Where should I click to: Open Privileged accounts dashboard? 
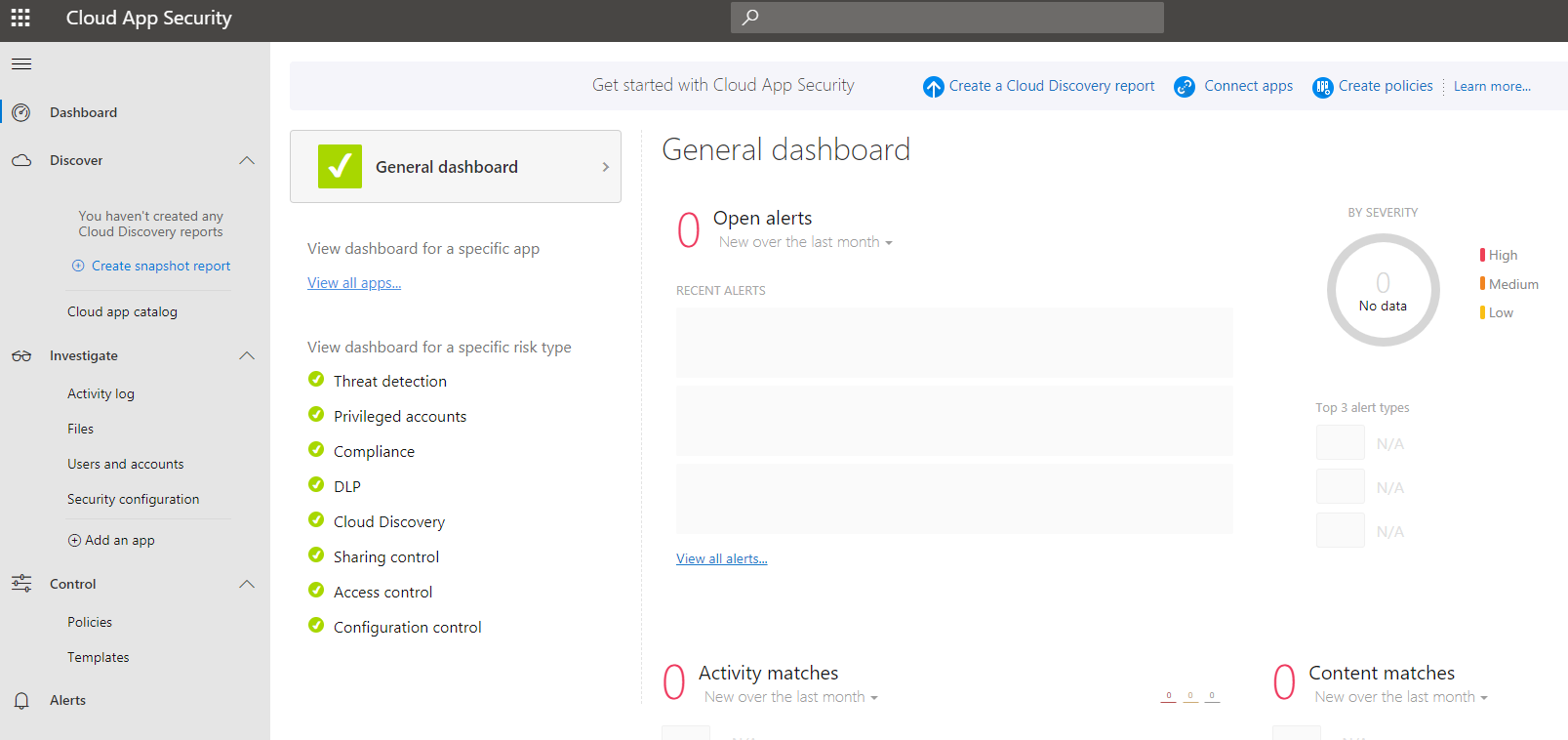[400, 417]
